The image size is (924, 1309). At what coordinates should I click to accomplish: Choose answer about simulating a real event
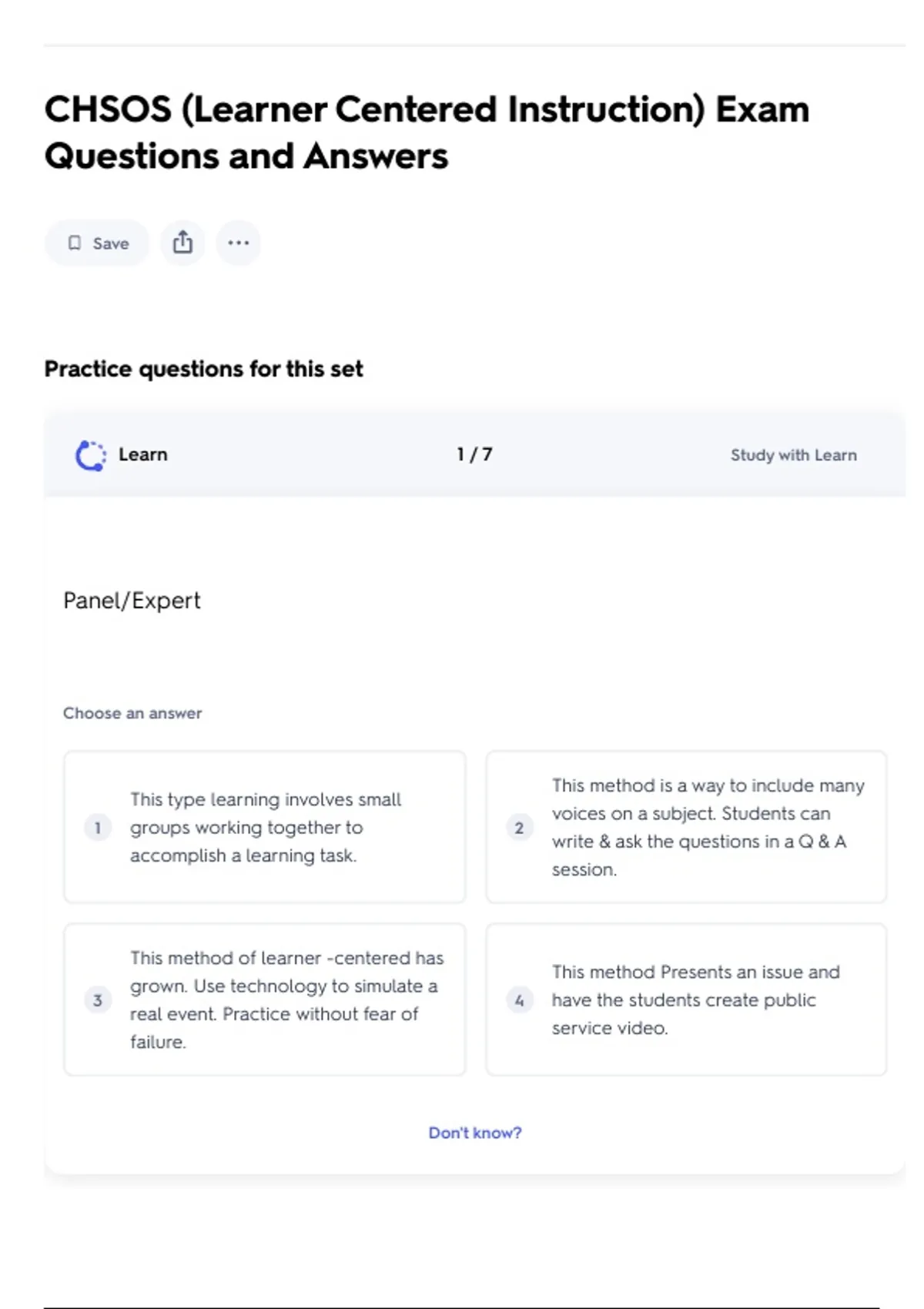265,999
